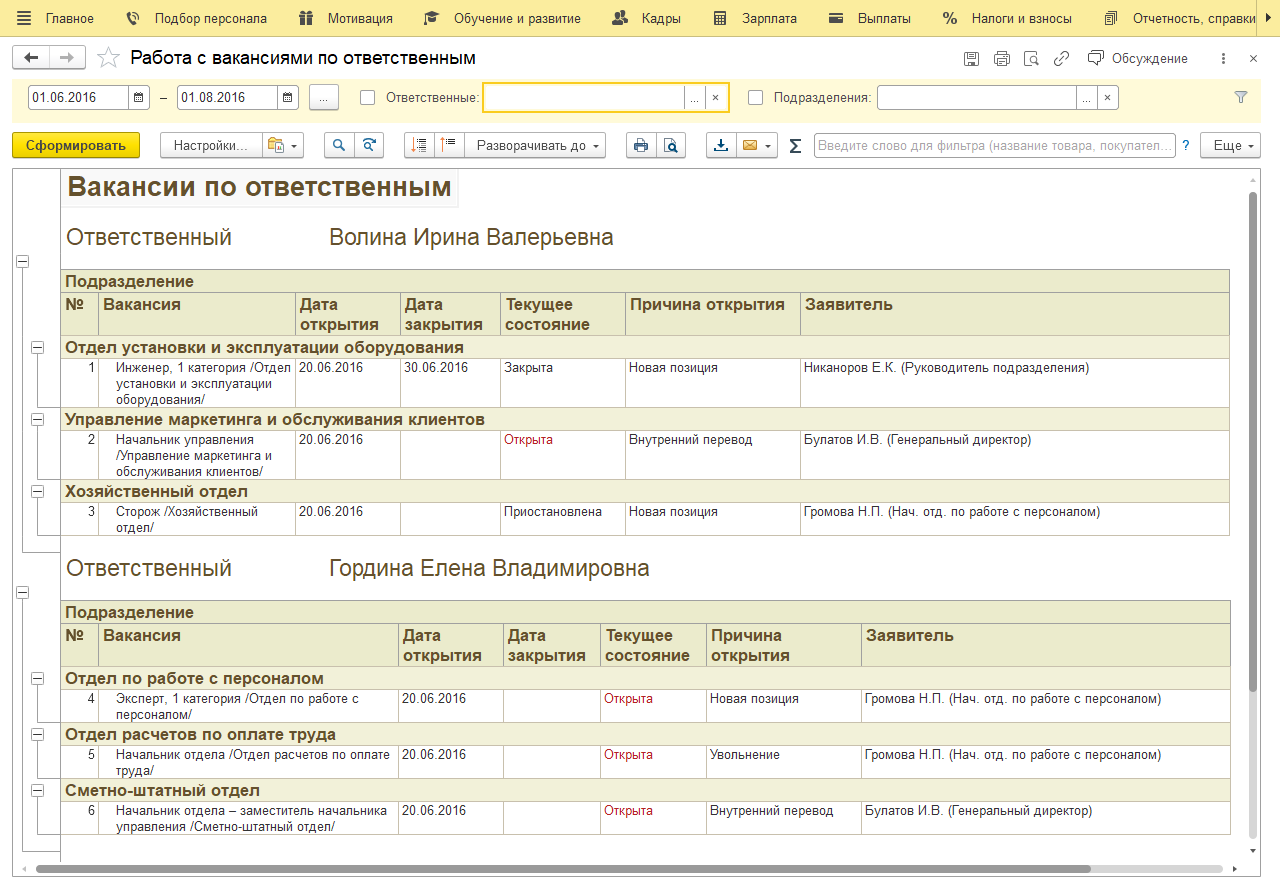Click the filter word search input field

point(995,146)
